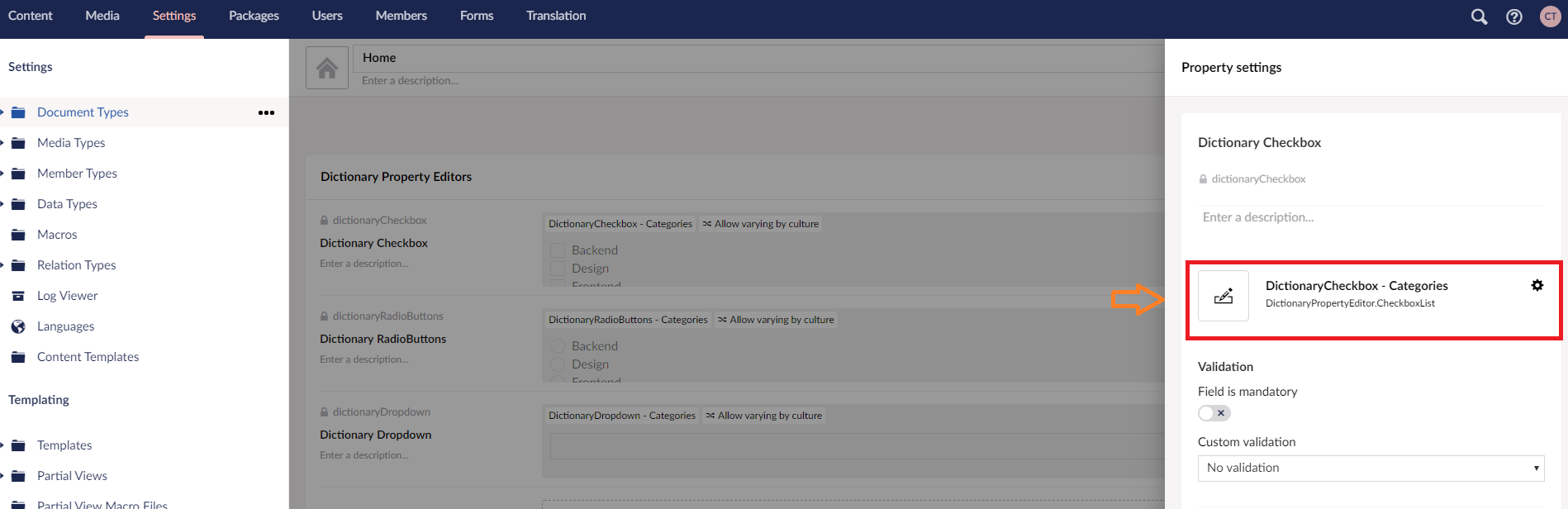
Task: Open the search magnifier icon
Action: click(1479, 17)
